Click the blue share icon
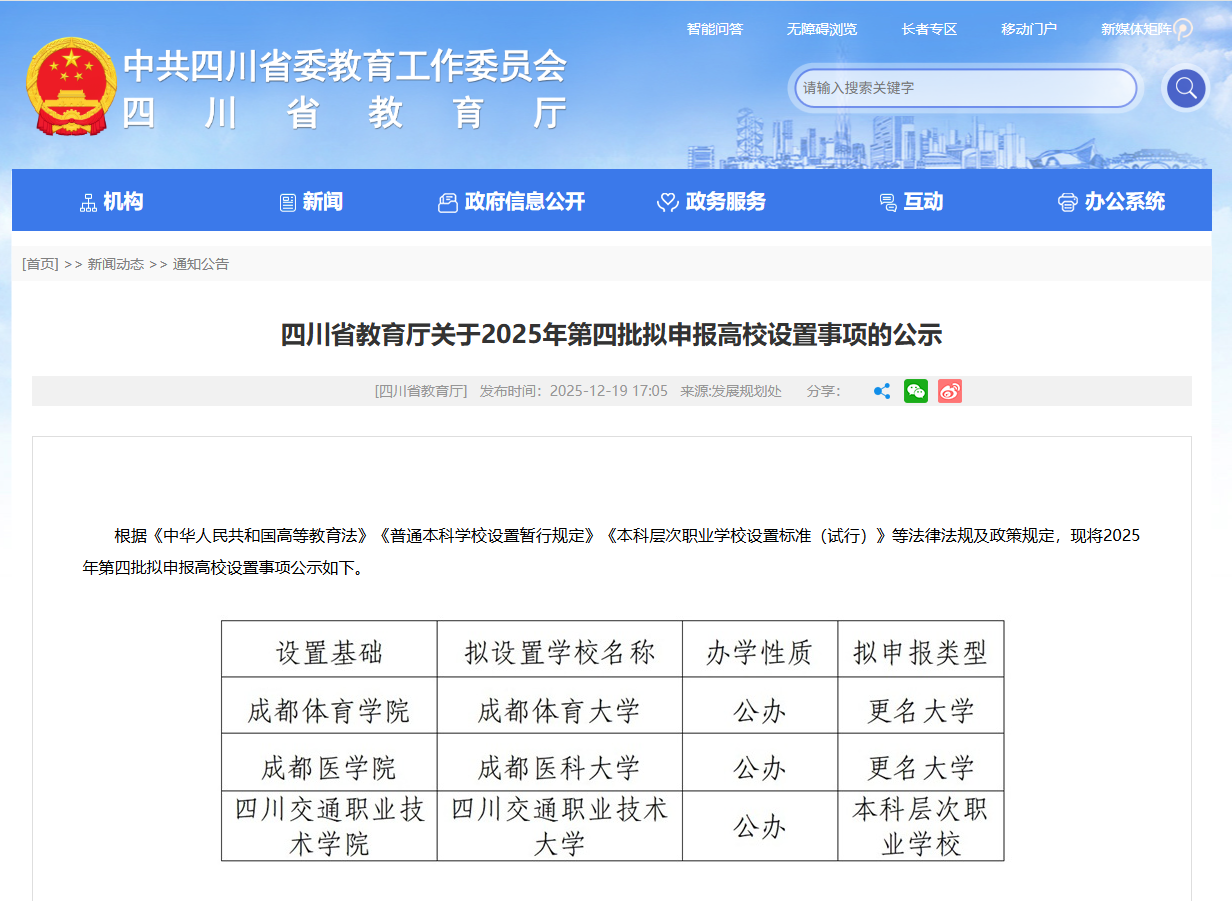1232x901 pixels. [x=881, y=391]
